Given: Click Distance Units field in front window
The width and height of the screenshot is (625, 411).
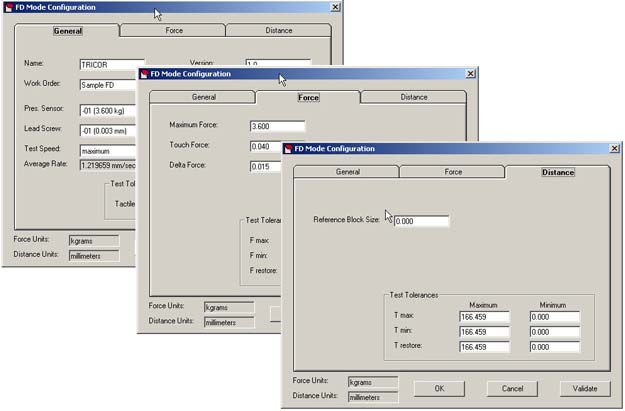Looking at the screenshot, I should [x=373, y=397].
